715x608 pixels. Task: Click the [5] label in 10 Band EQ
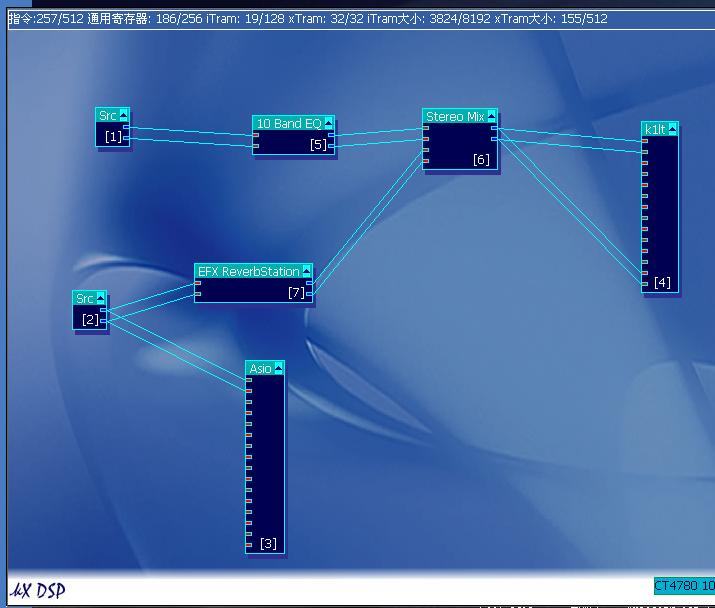click(x=318, y=145)
